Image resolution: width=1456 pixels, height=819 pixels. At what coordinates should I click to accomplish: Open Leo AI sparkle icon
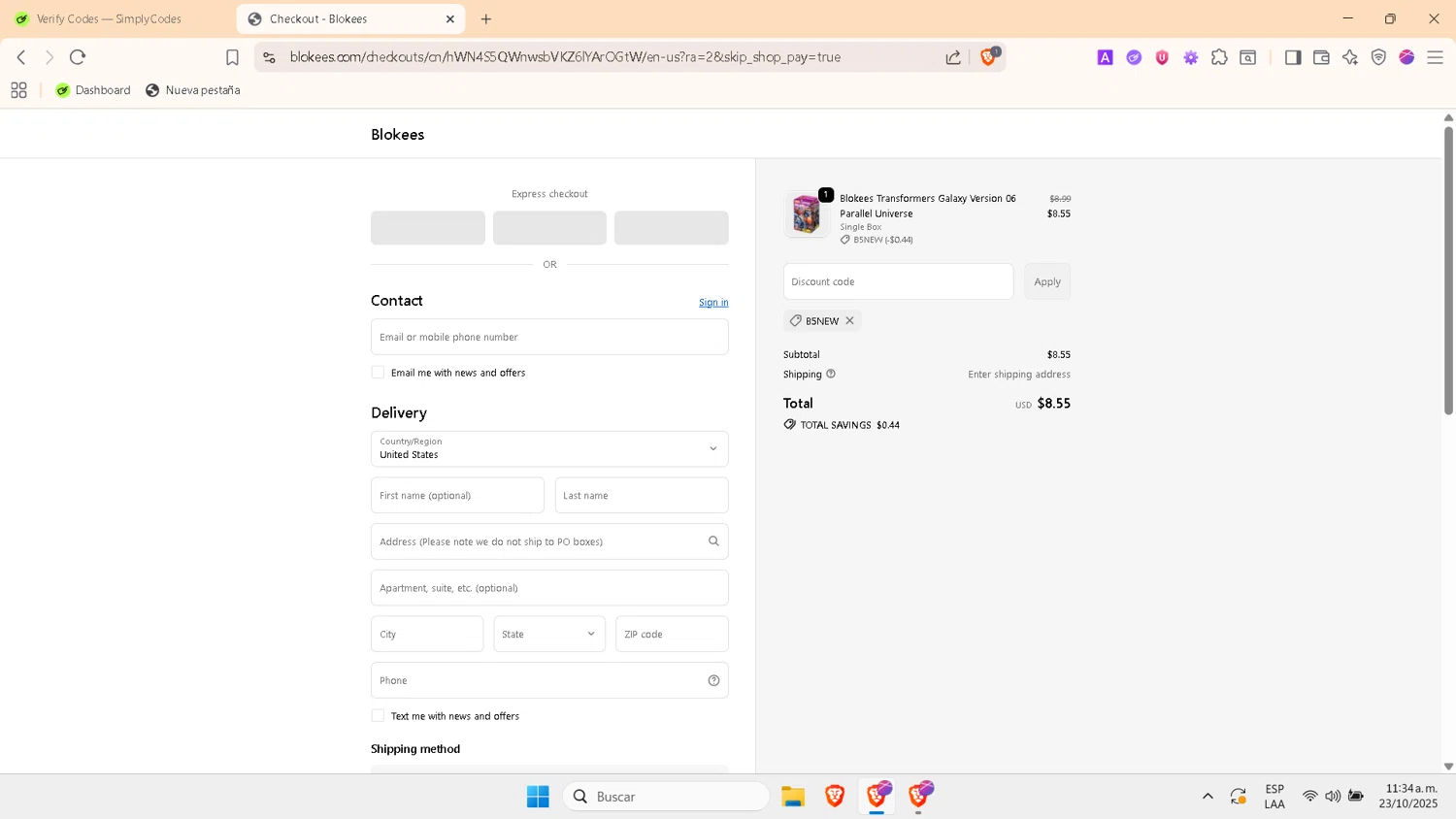click(x=1350, y=57)
